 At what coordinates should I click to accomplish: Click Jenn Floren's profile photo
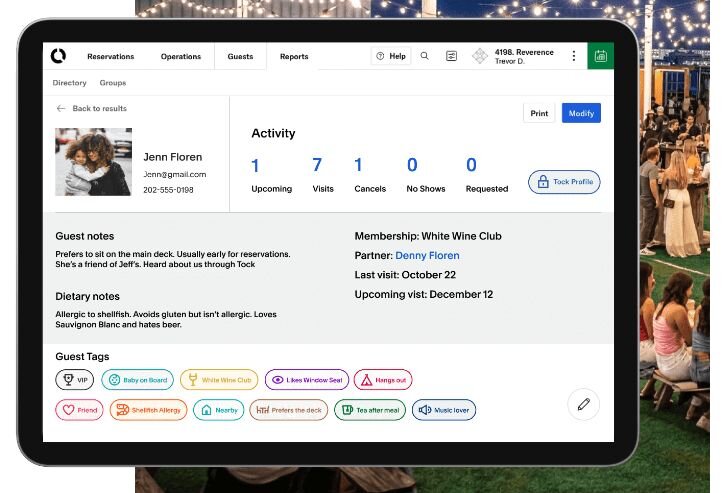93,161
